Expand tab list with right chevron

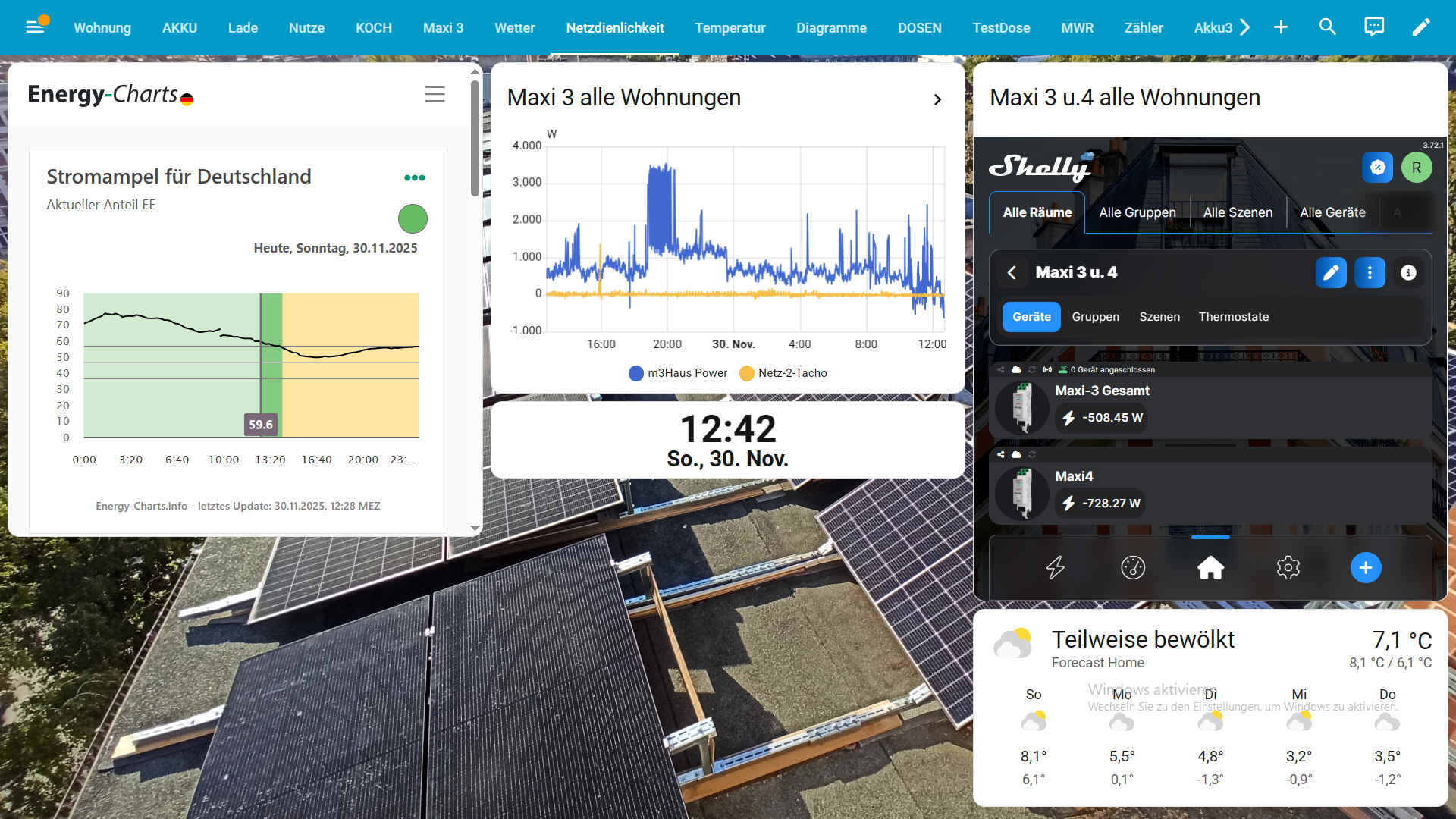pos(1244,27)
